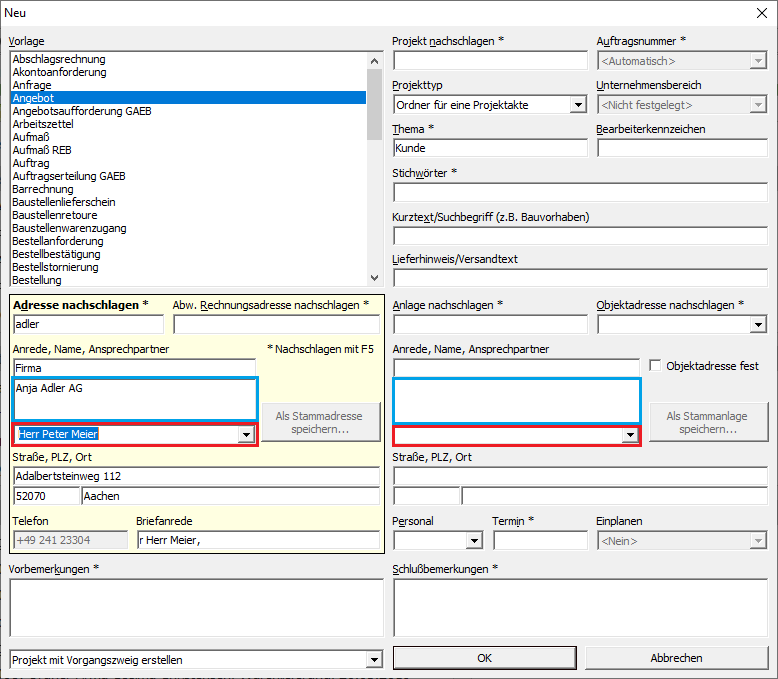Open the Projekt mit Vorgangszweig erstellen dropdown
Image resolution: width=778 pixels, height=679 pixels.
click(x=374, y=660)
